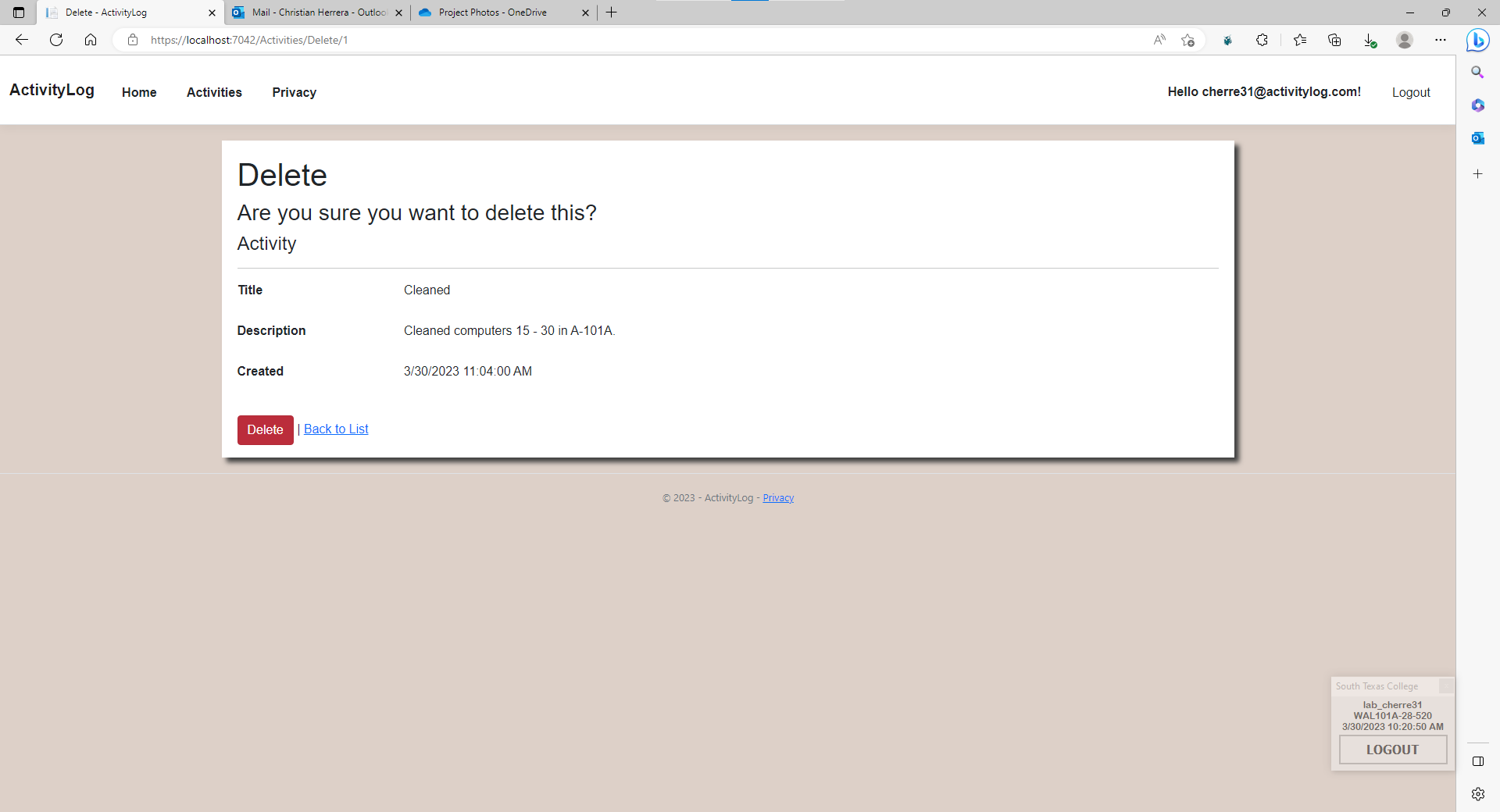Open Collections icon in toolbar
This screenshot has height=812, width=1500.
click(x=1334, y=40)
